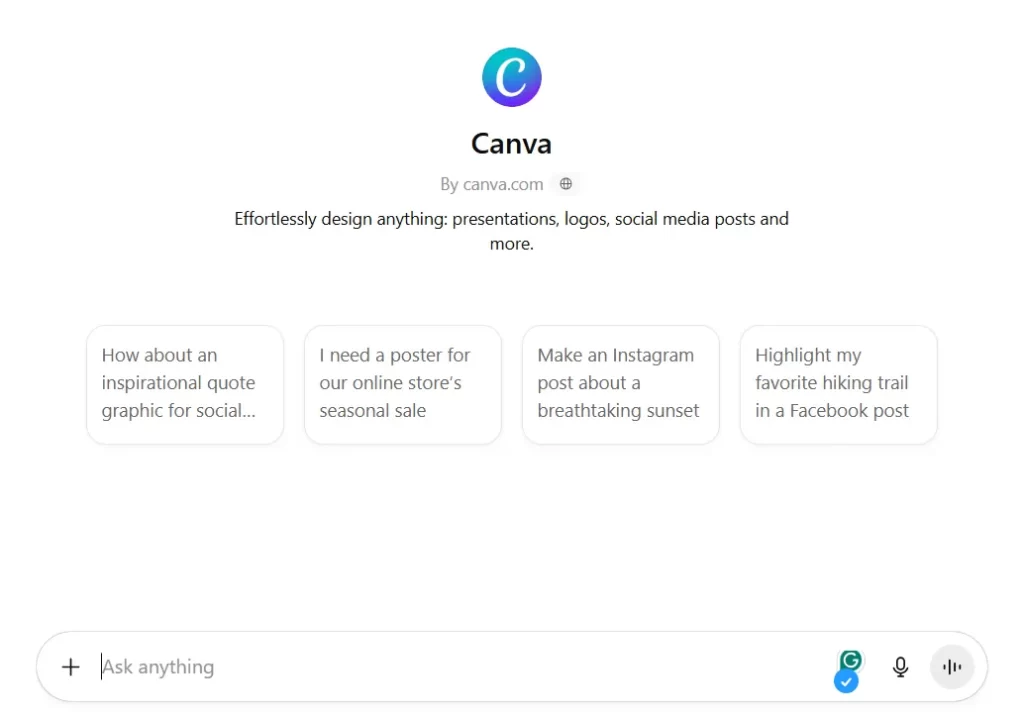Open the plus attachment menu

[70, 667]
